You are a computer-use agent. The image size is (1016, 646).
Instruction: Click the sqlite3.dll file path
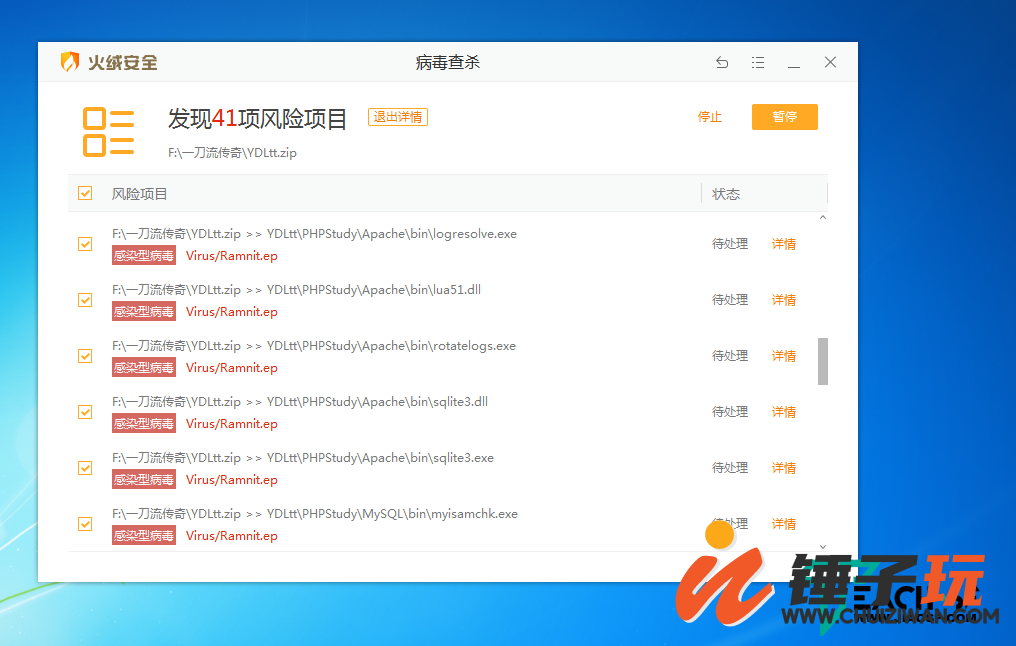click(300, 402)
